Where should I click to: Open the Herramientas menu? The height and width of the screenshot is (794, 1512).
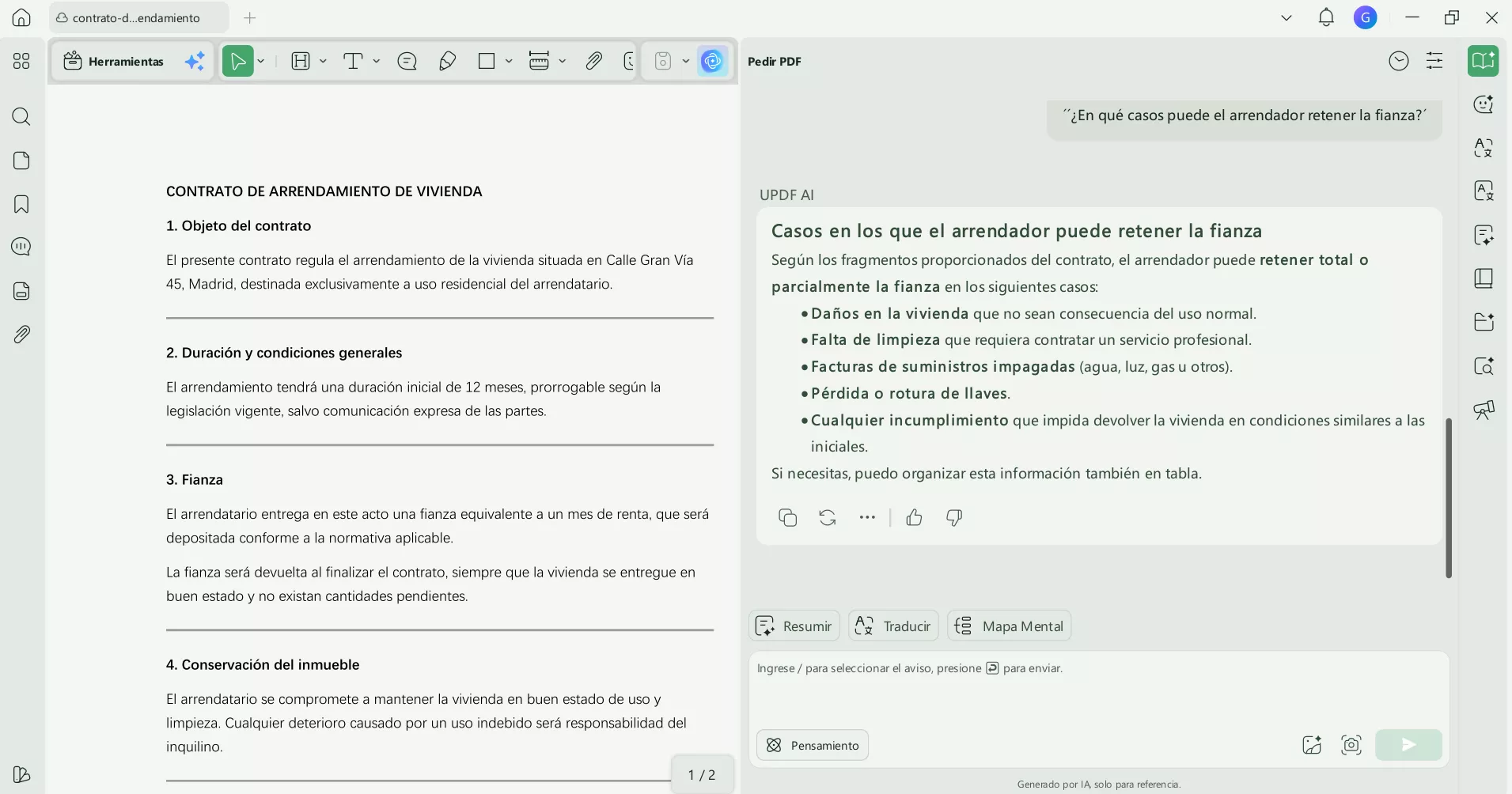pyautogui.click(x=113, y=61)
